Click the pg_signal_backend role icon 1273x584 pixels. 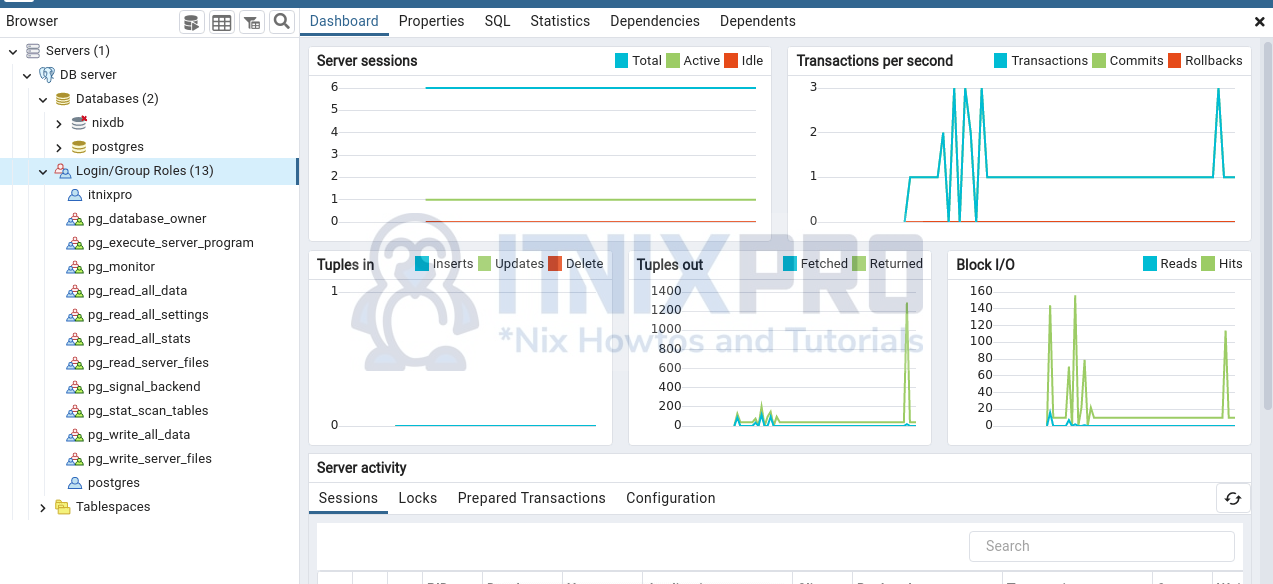[75, 387]
